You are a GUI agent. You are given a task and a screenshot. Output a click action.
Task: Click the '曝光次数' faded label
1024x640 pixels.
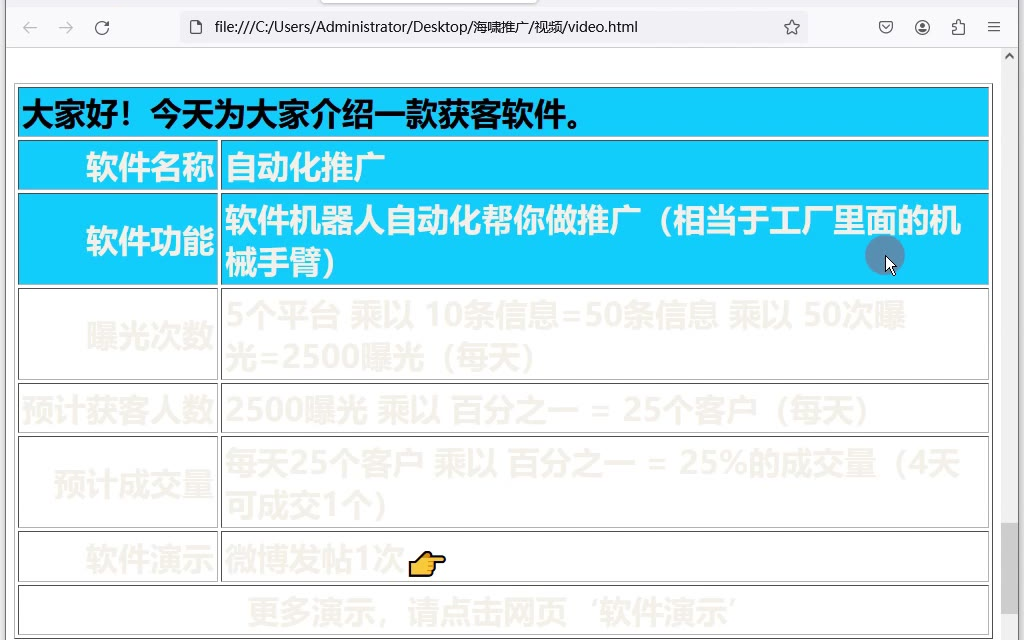coord(150,337)
